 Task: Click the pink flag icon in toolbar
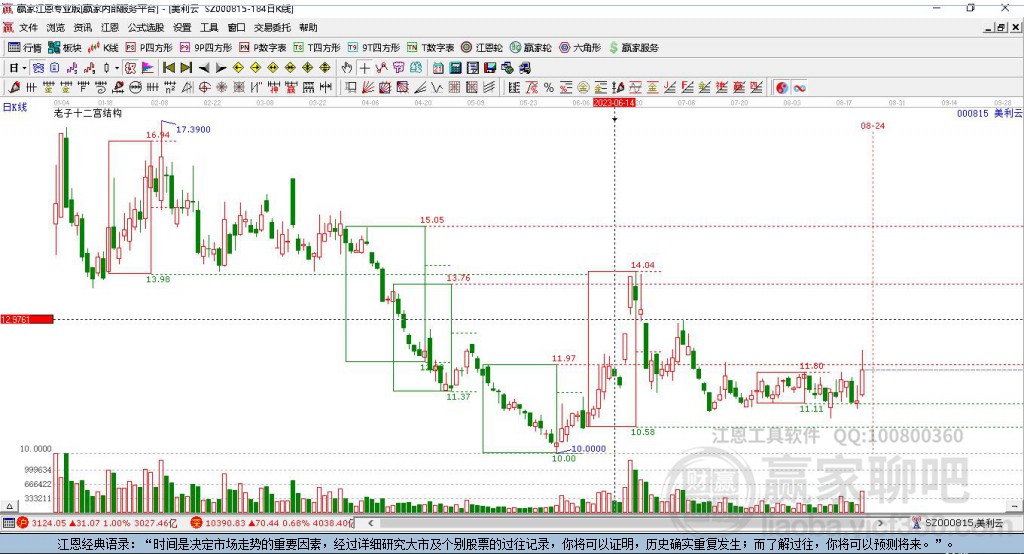pos(148,68)
